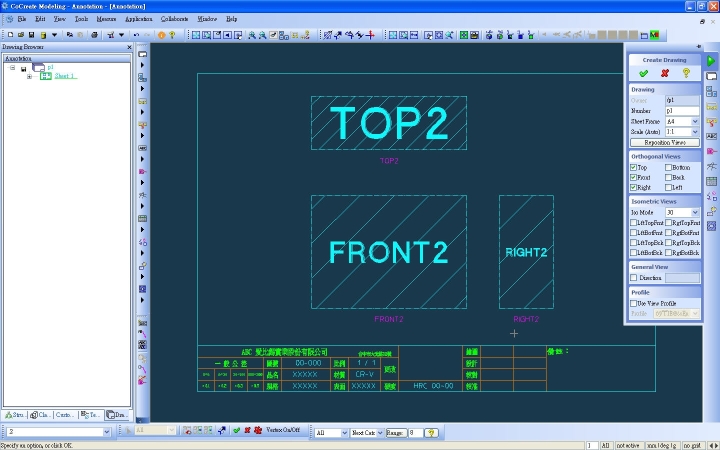The height and width of the screenshot is (450, 720).
Task: Open the Next Catch dropdown
Action: [x=380, y=433]
